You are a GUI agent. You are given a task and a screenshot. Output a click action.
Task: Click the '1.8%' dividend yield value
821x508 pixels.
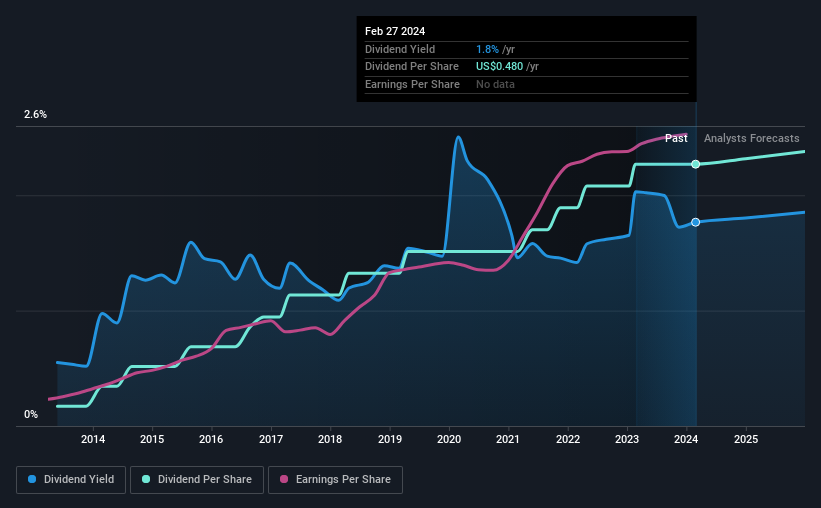(x=487, y=49)
